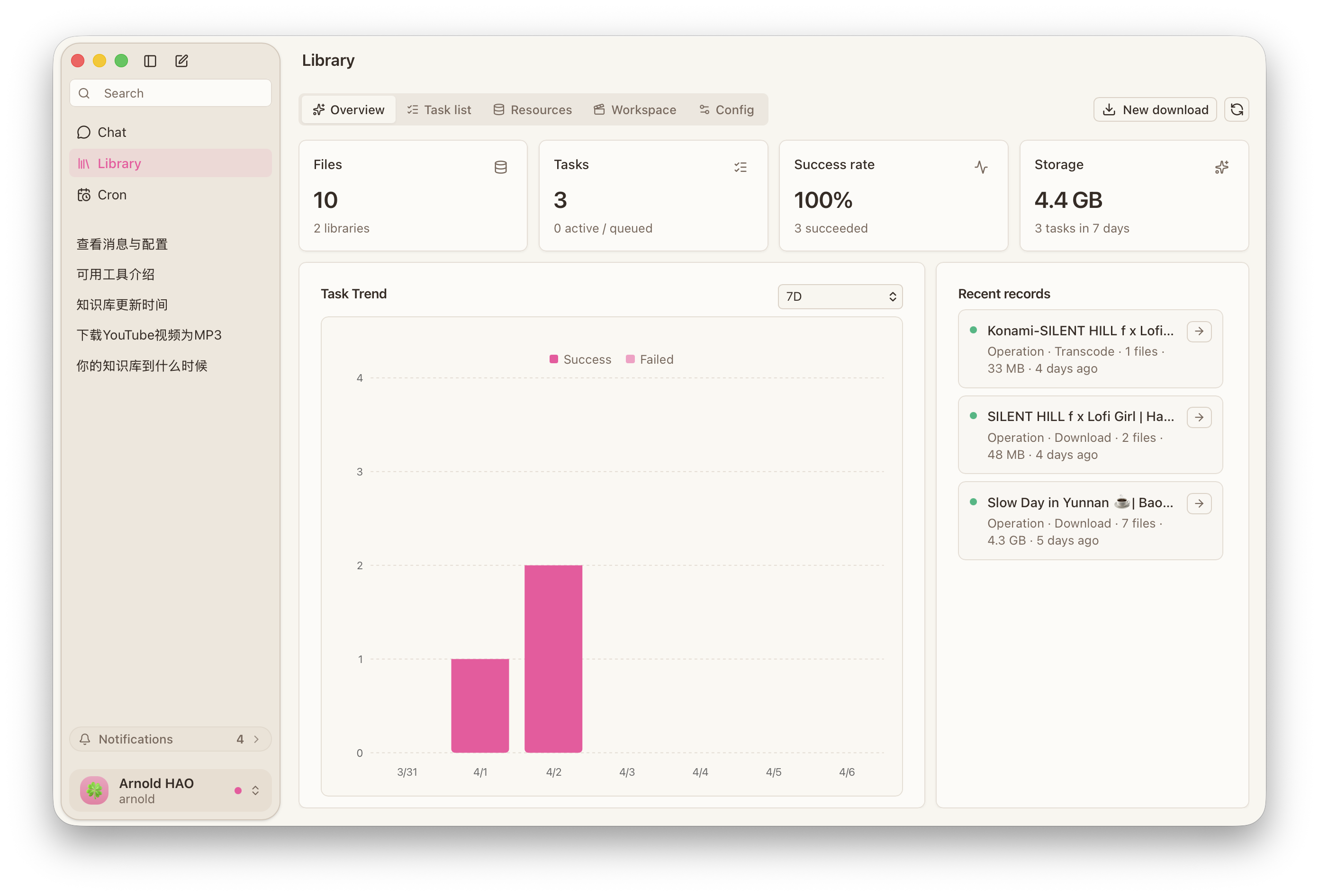Viewport: 1319px width, 896px height.
Task: Toggle the sidebar panel icon
Action: point(150,61)
